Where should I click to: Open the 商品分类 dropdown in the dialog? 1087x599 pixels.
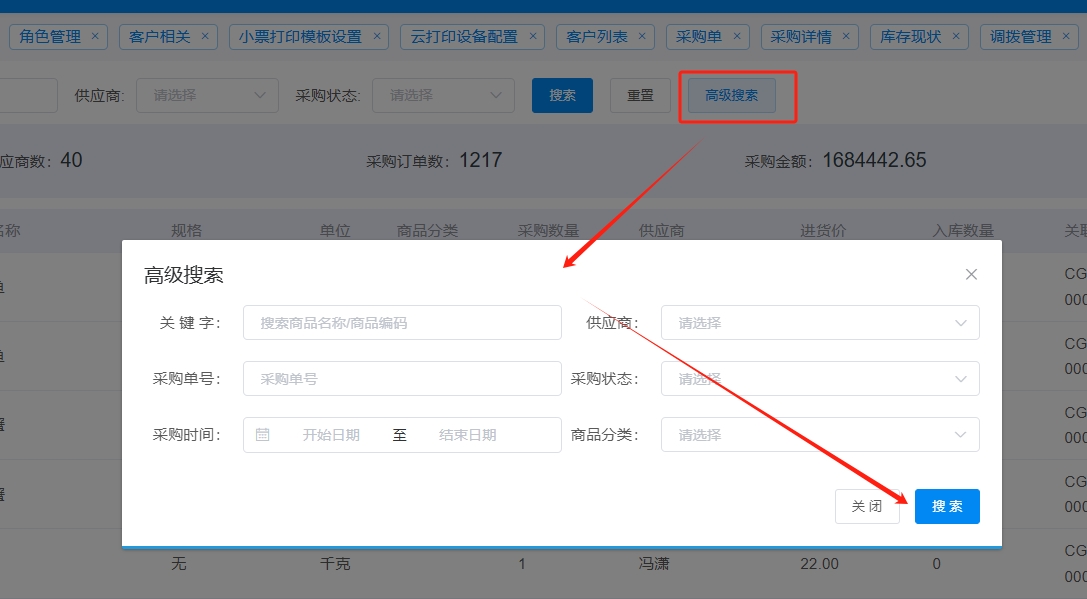(x=819, y=435)
